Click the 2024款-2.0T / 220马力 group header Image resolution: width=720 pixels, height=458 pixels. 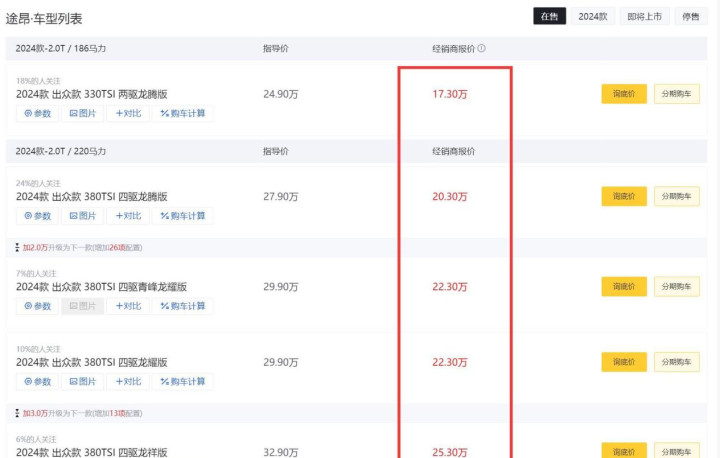tap(61, 151)
